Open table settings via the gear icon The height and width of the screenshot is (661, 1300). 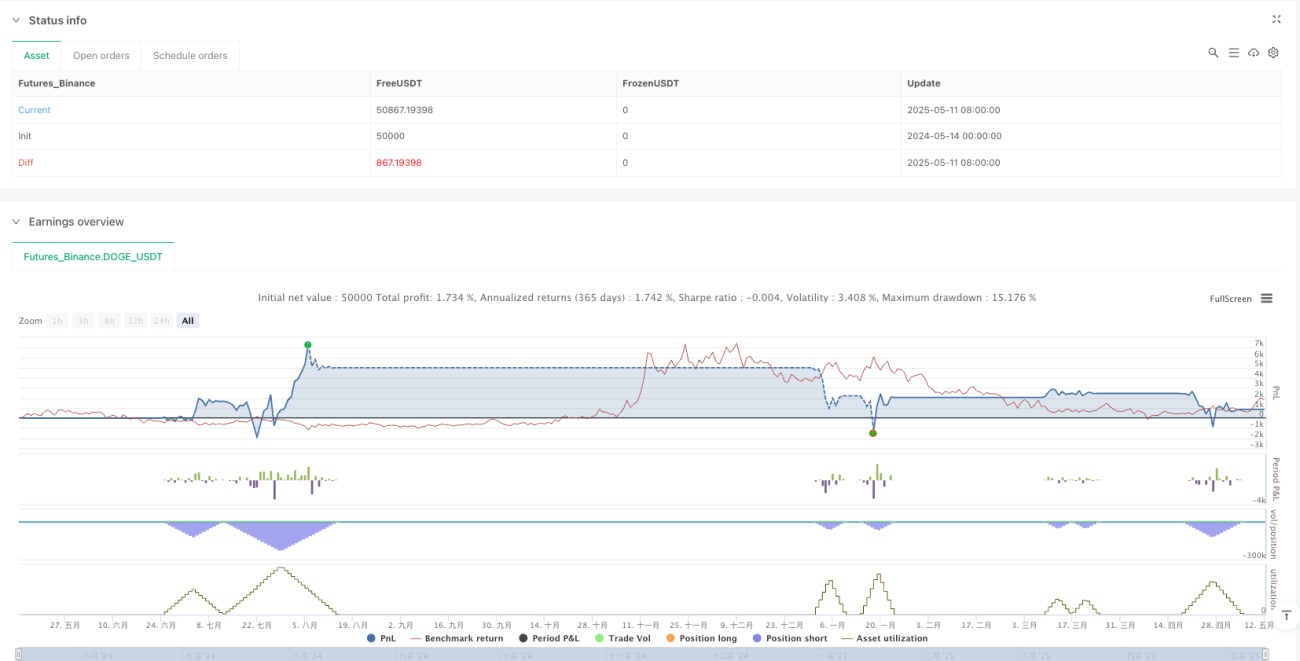[x=1273, y=52]
